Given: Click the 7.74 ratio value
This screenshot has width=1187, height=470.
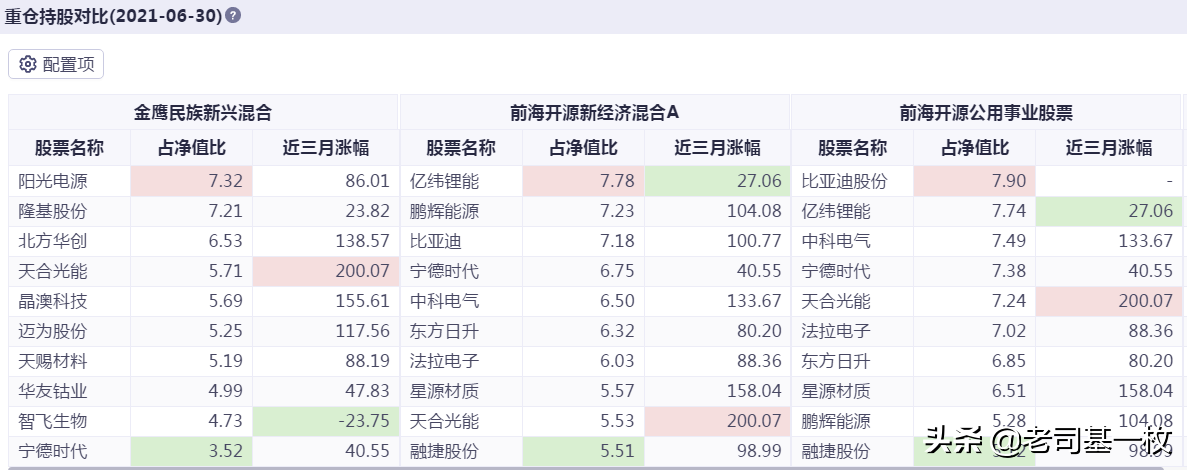Looking at the screenshot, I should [x=1010, y=212].
